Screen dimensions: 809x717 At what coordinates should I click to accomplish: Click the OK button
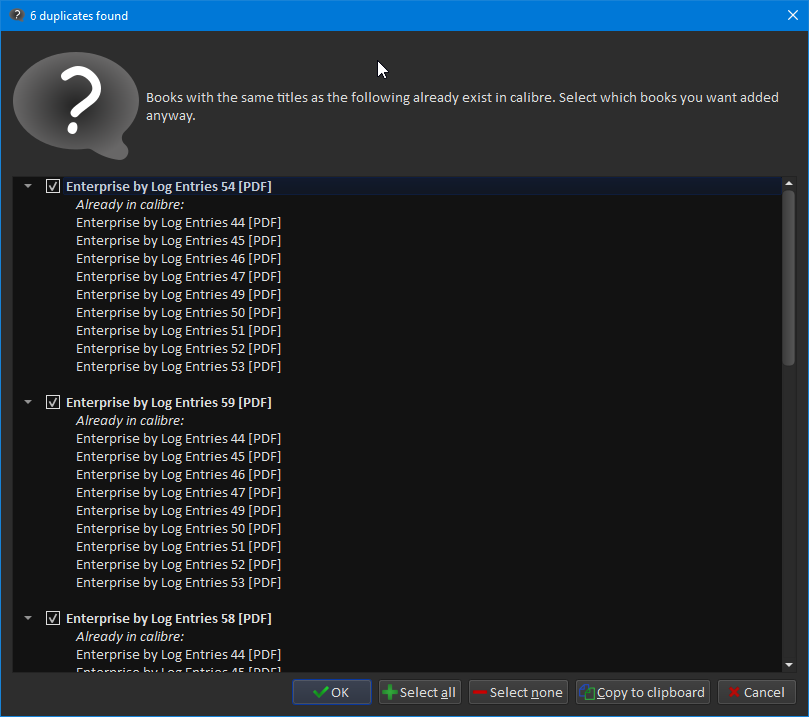coord(332,692)
